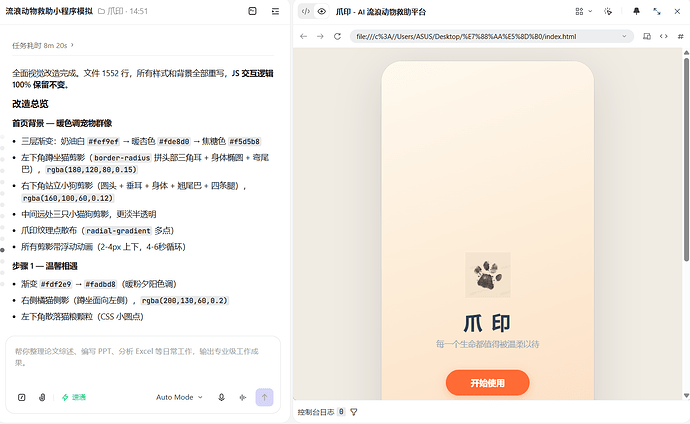Click heading 首页背景 — 暖色调宠物群像

click(x=62, y=123)
